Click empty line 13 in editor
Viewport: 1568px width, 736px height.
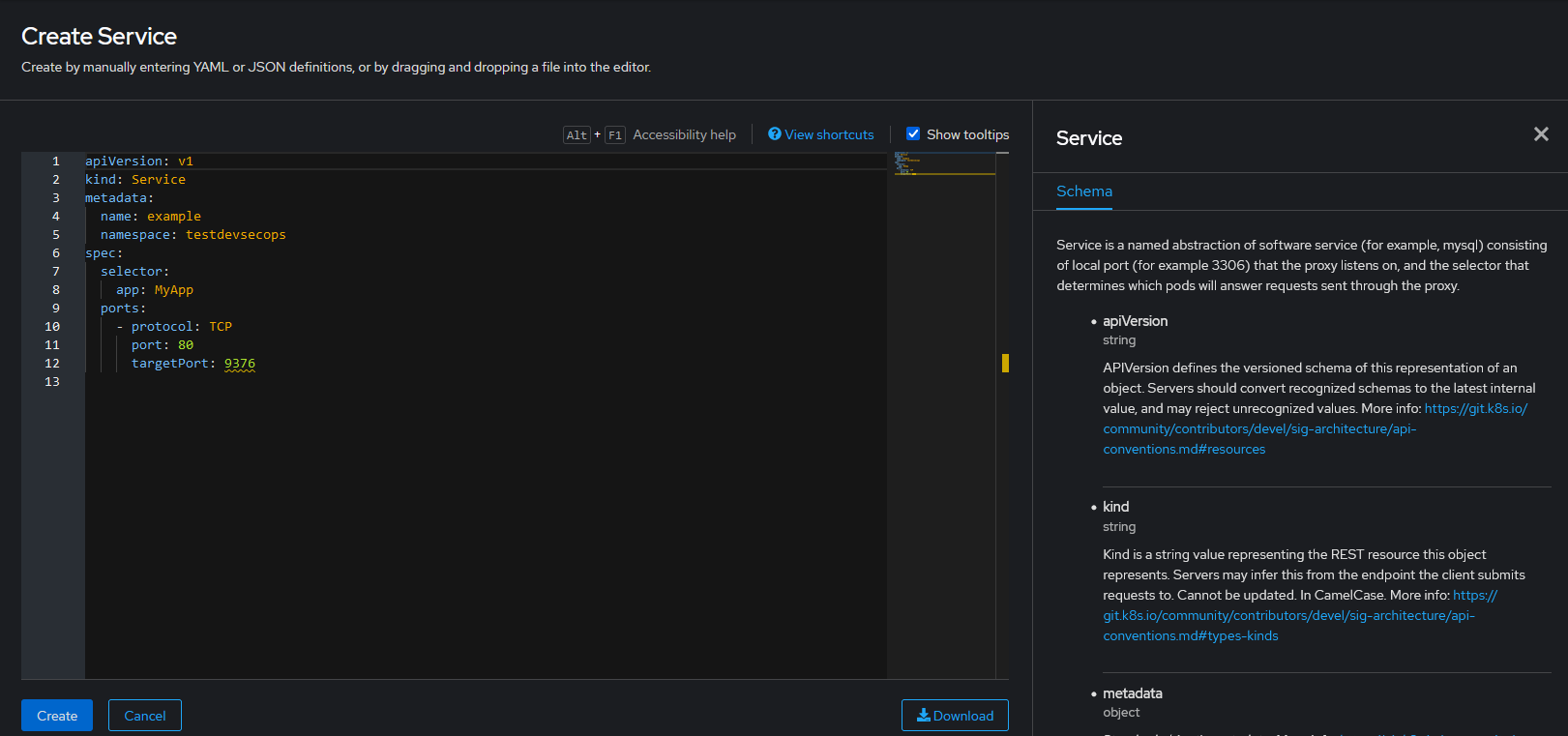tap(484, 382)
